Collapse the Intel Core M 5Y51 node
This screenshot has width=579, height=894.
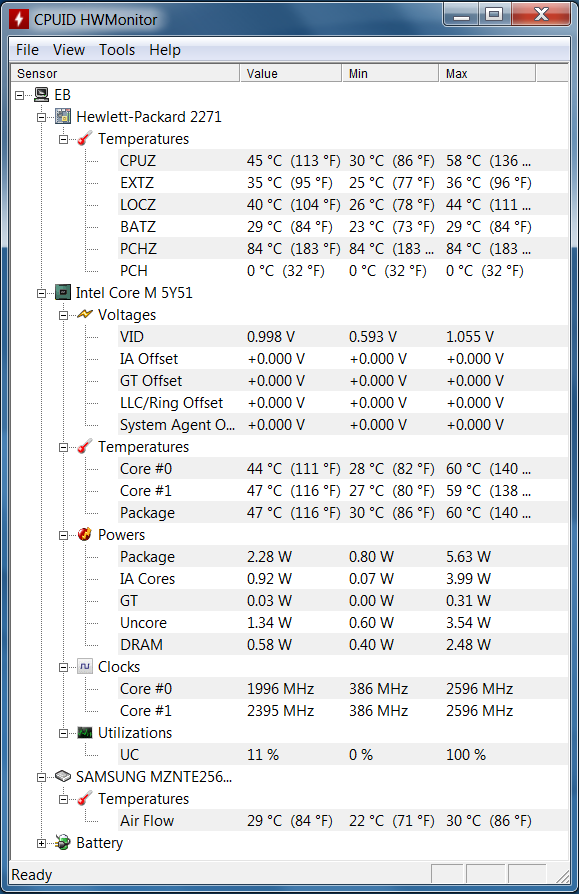coord(41,293)
